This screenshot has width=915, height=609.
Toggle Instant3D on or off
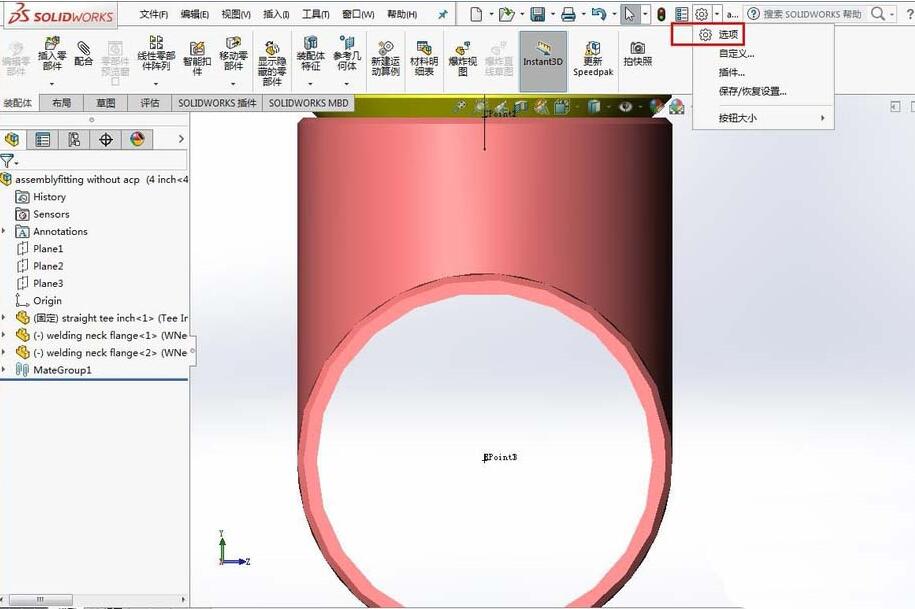click(543, 57)
